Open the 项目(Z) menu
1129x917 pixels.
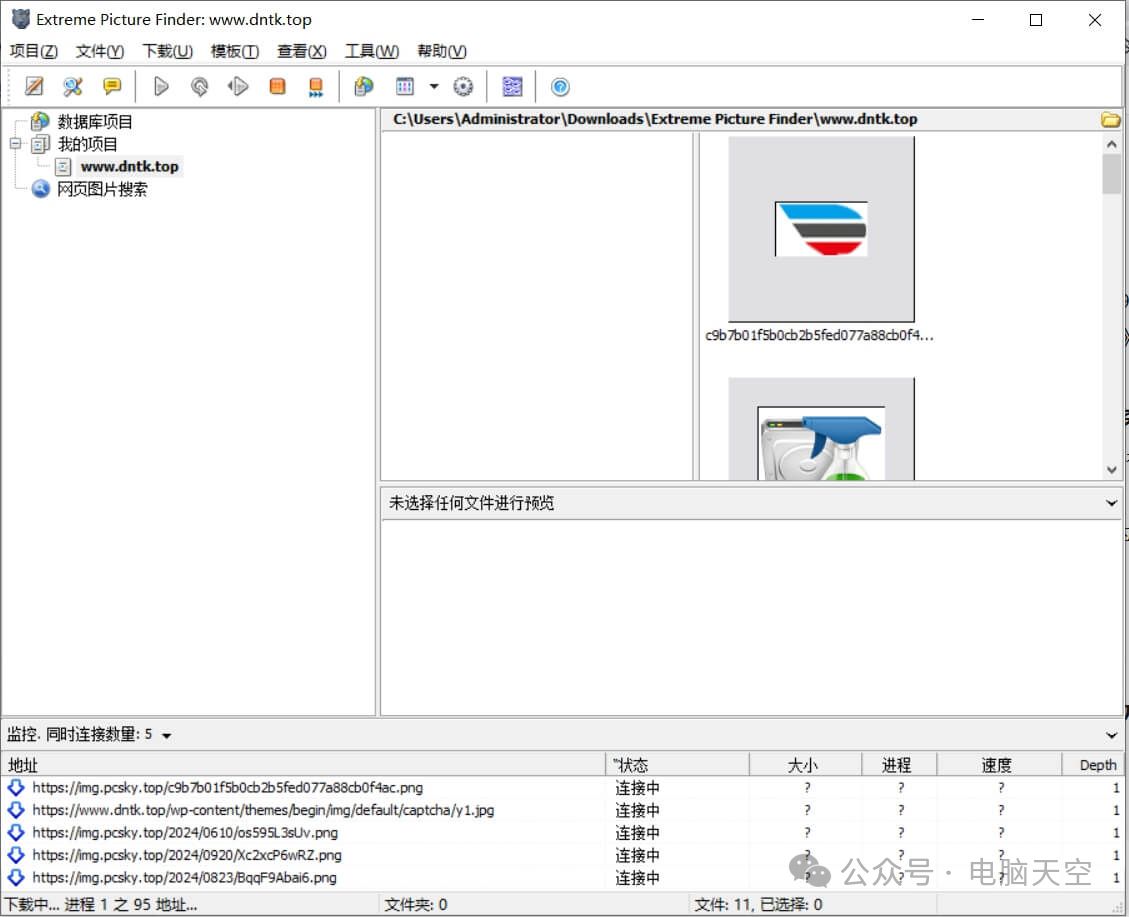click(33, 51)
